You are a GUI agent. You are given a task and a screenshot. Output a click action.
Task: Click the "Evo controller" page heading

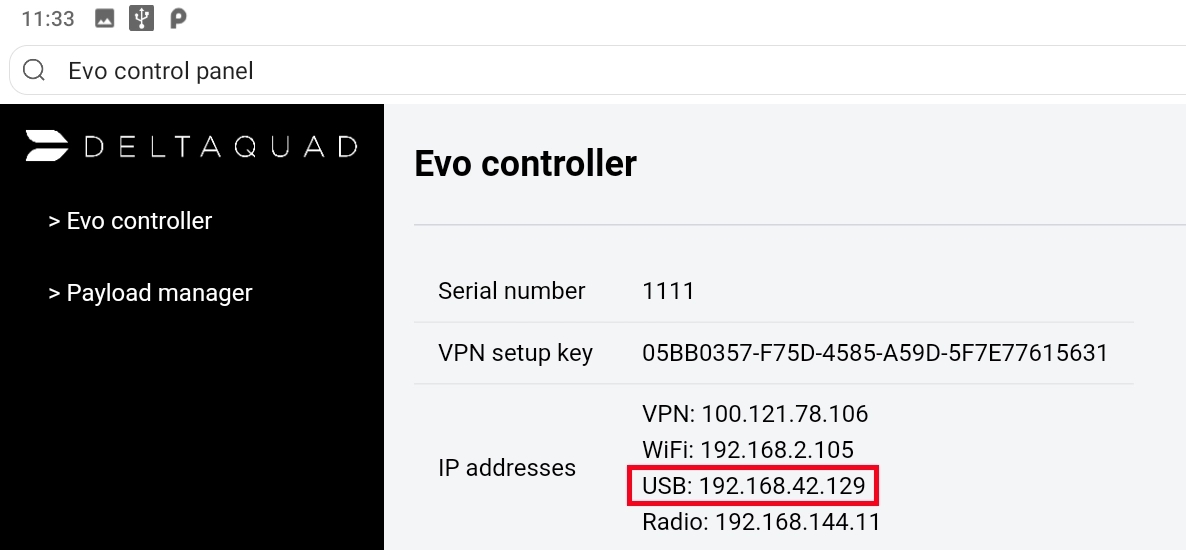click(525, 163)
